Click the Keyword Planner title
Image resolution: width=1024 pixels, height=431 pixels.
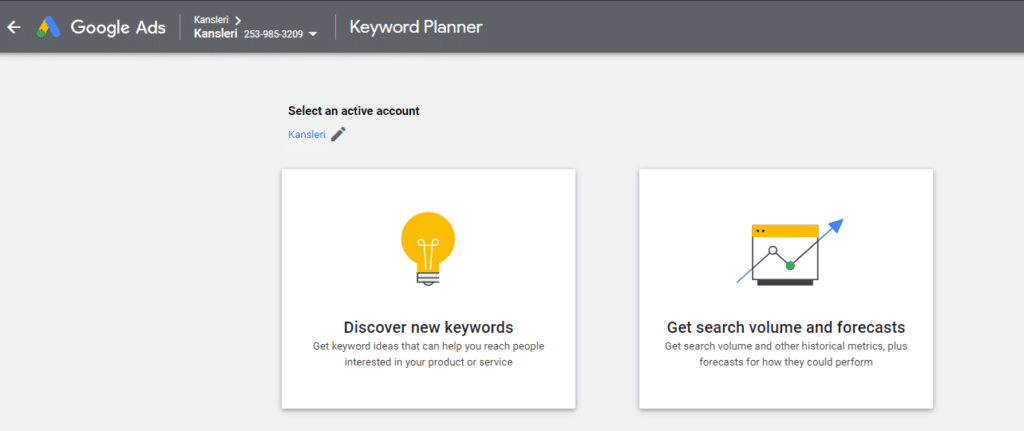coord(416,27)
